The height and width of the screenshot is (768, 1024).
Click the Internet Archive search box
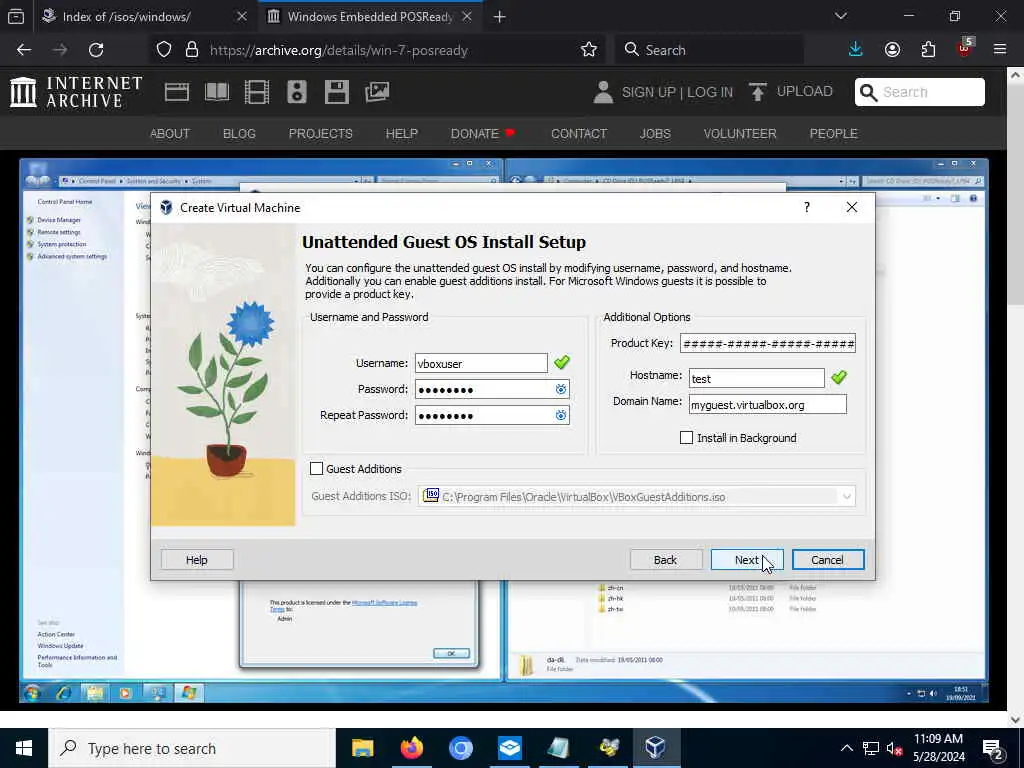pyautogui.click(x=920, y=92)
